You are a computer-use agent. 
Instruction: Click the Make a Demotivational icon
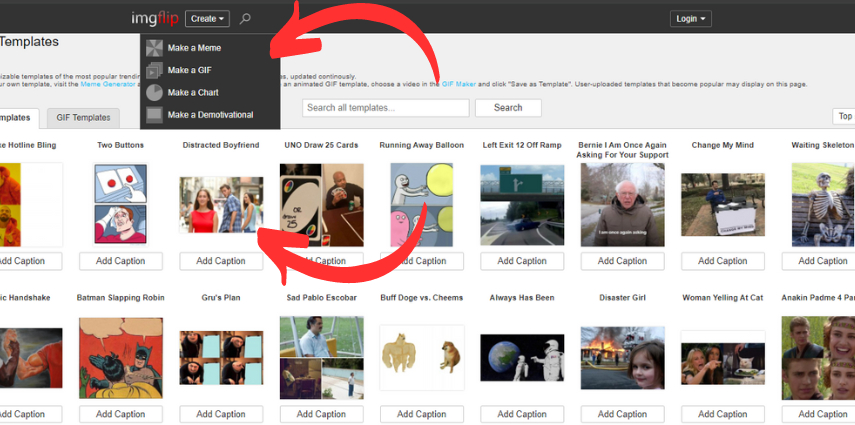click(x=154, y=115)
